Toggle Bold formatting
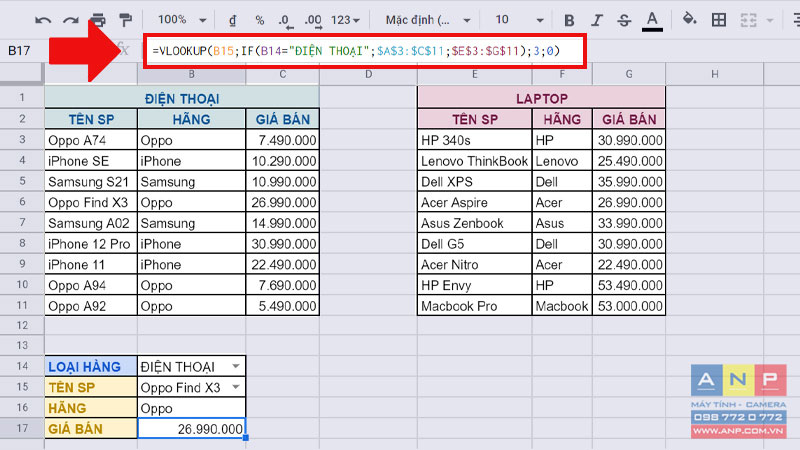The image size is (800, 450). pyautogui.click(x=569, y=20)
